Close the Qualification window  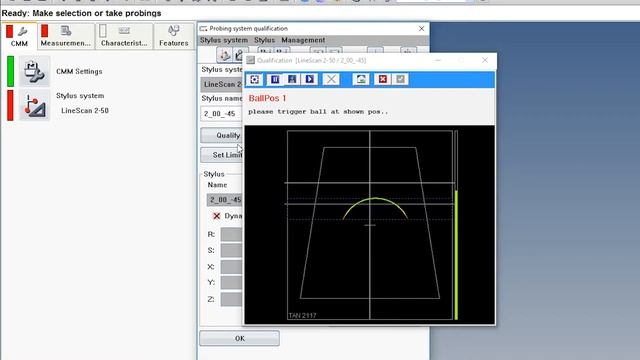(x=485, y=60)
